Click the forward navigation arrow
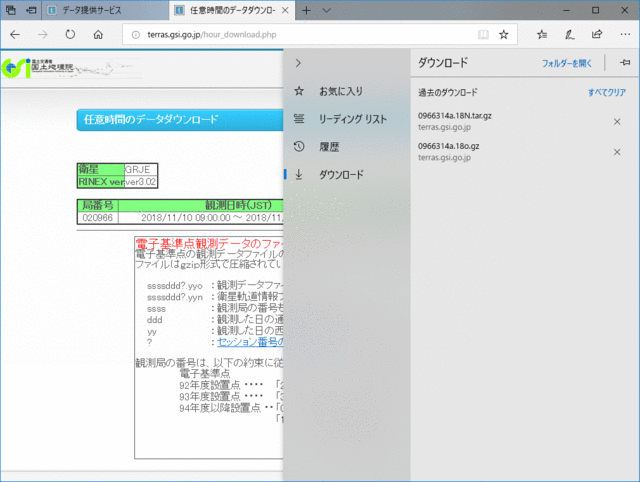640x482 pixels. pos(42,35)
